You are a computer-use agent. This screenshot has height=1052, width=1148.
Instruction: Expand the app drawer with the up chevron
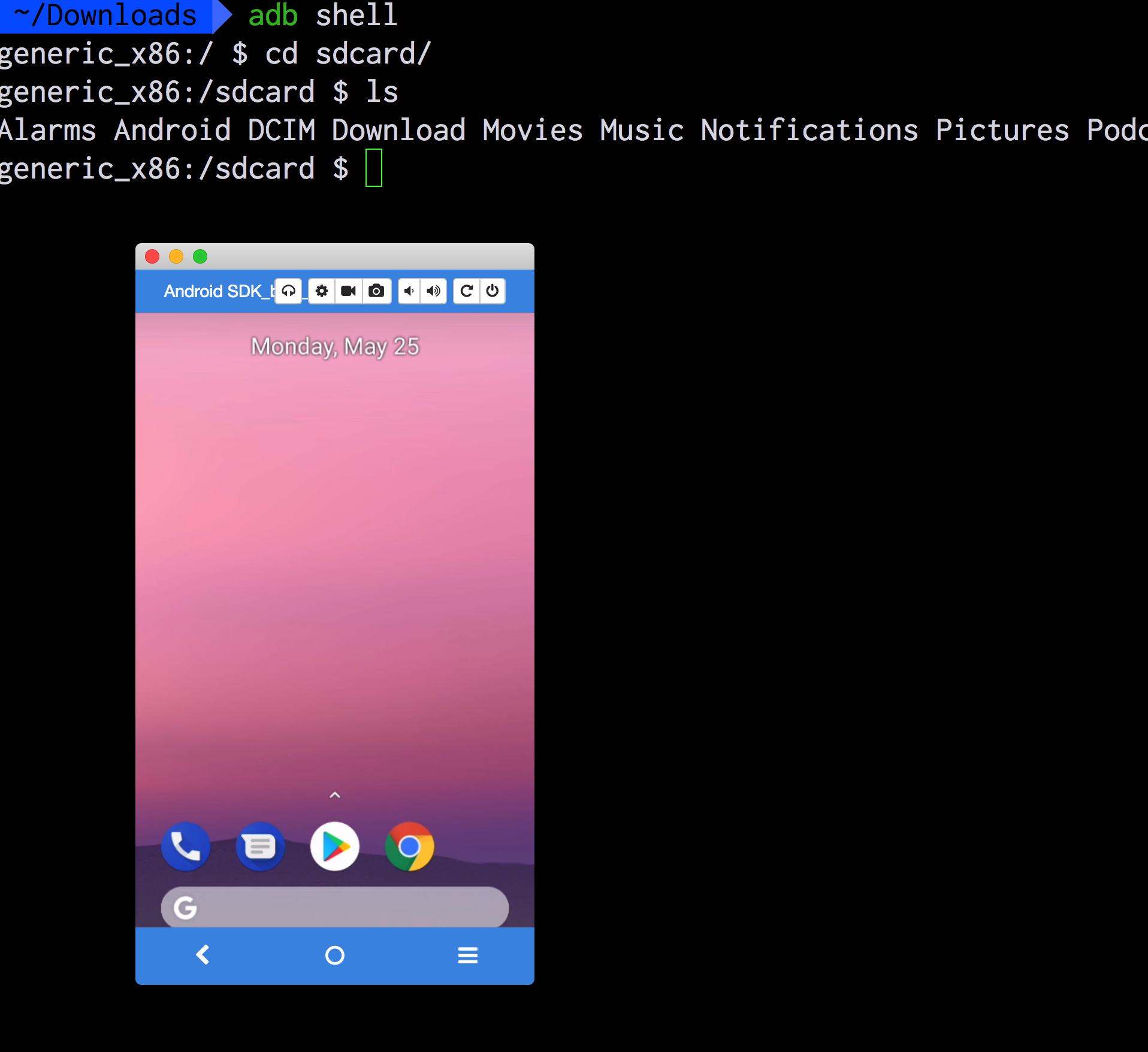click(335, 796)
